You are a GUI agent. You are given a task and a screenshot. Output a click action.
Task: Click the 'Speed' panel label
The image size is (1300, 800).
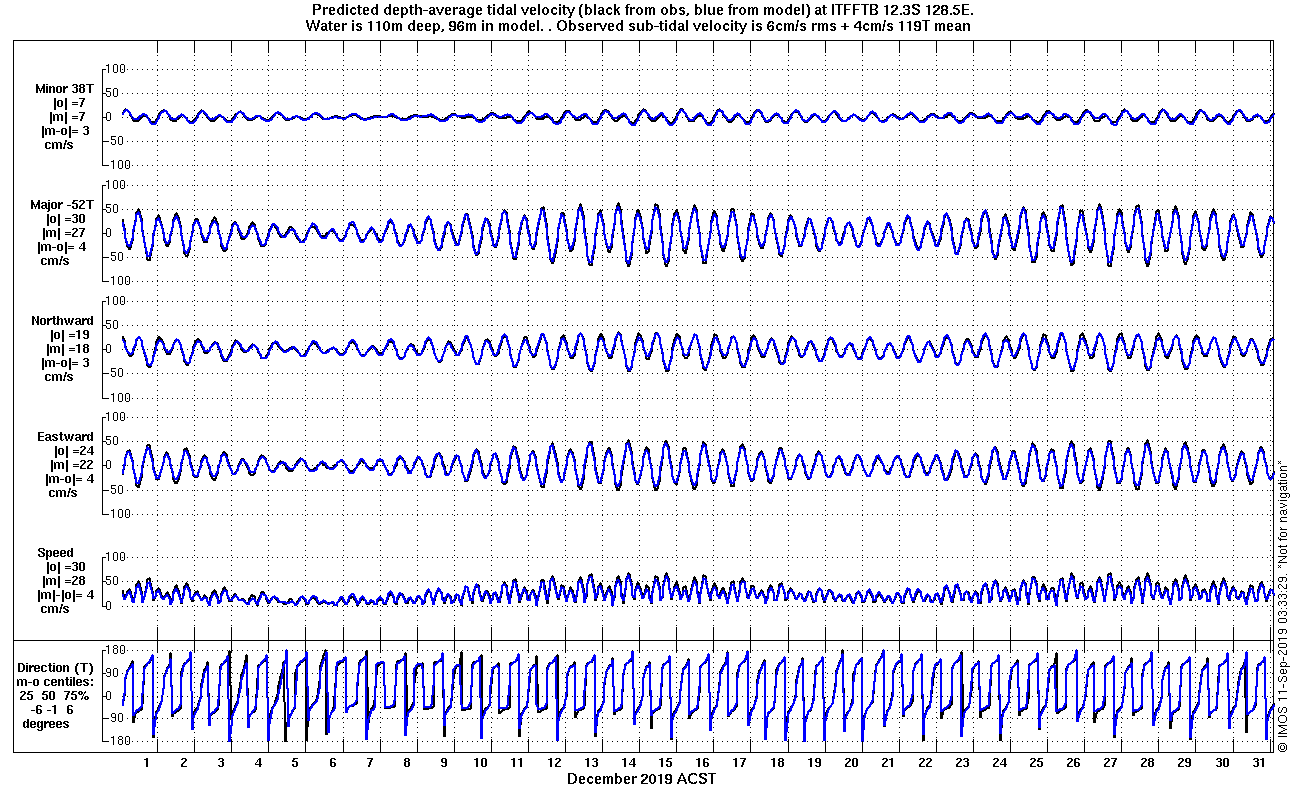pyautogui.click(x=56, y=553)
